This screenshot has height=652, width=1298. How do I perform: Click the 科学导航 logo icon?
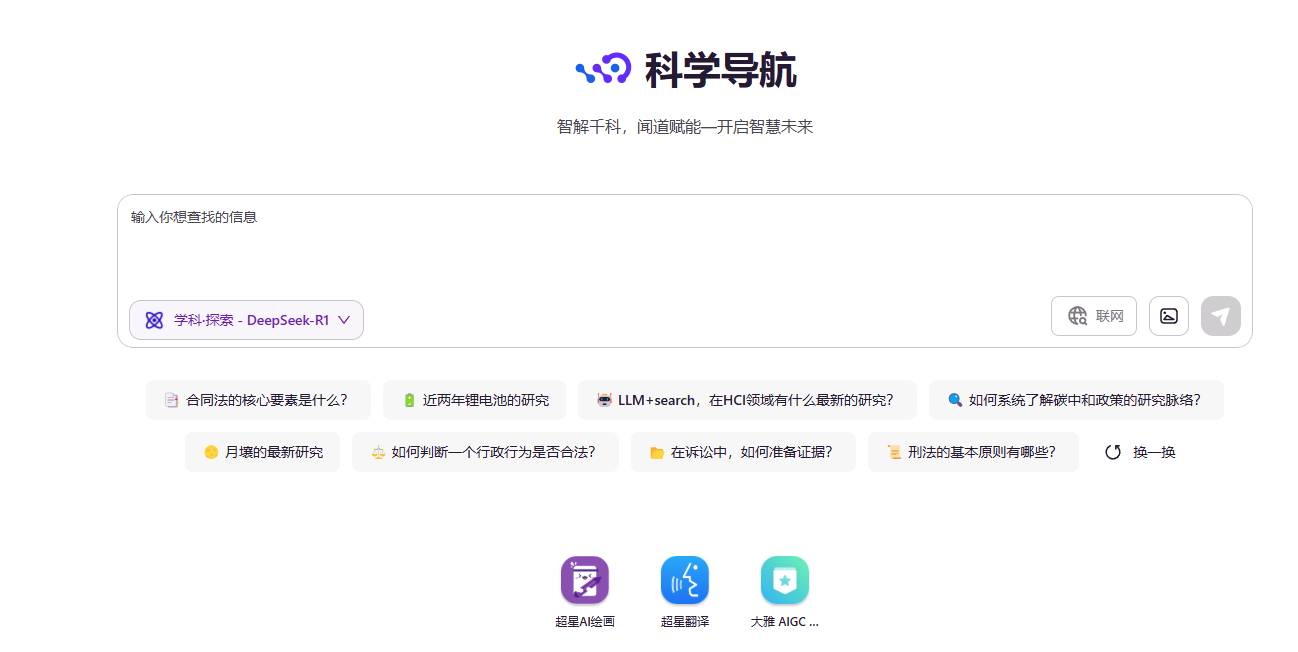[603, 69]
